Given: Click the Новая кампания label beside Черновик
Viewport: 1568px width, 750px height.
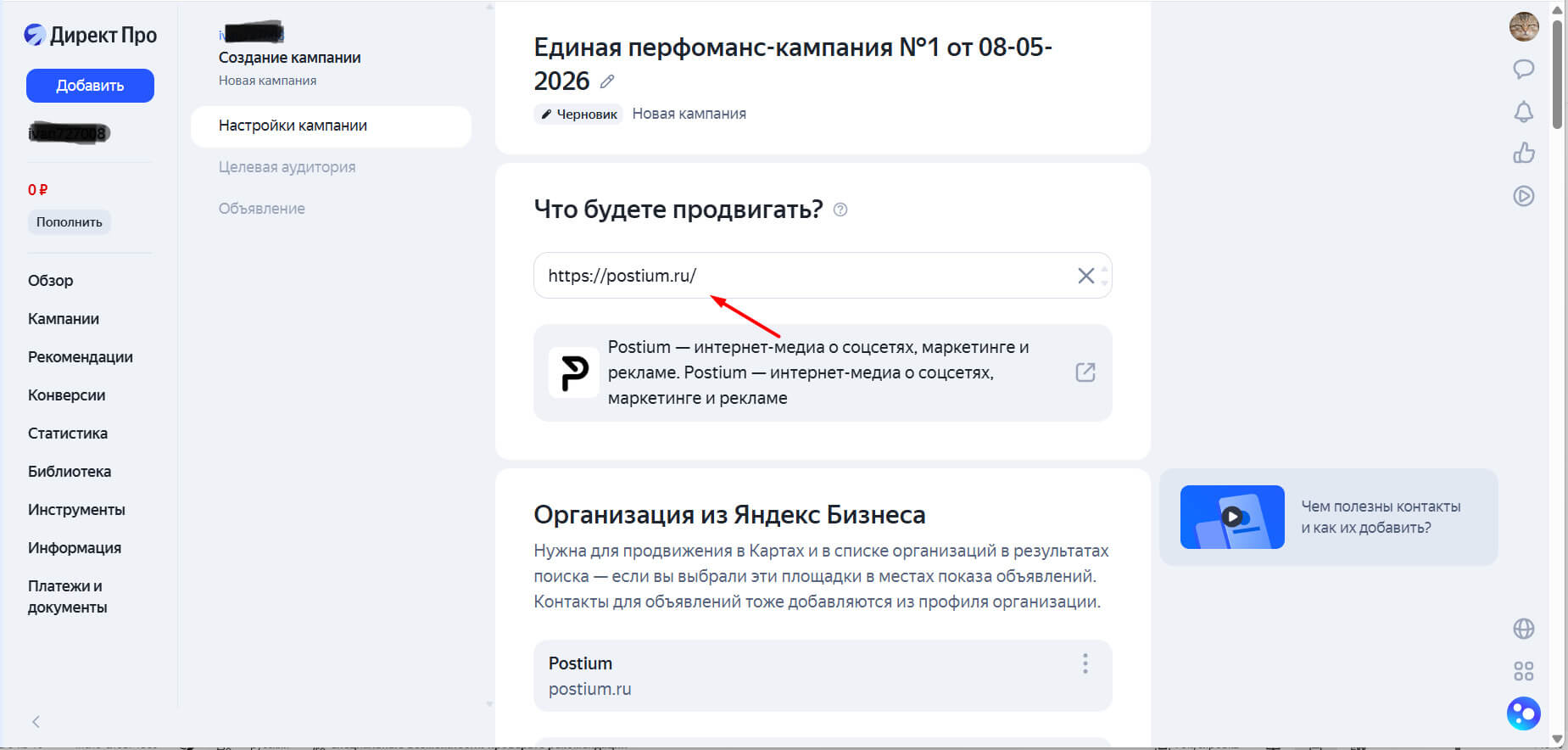Looking at the screenshot, I should (x=689, y=114).
